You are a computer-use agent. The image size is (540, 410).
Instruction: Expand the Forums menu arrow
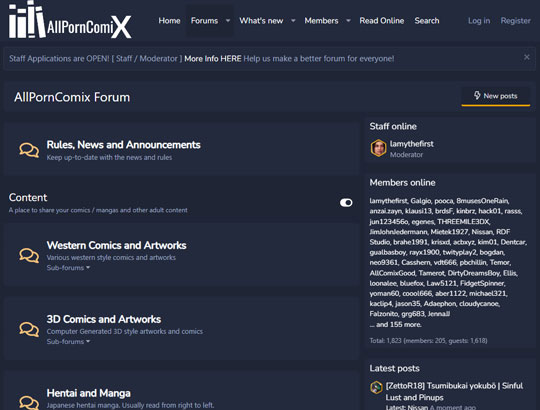coord(228,21)
